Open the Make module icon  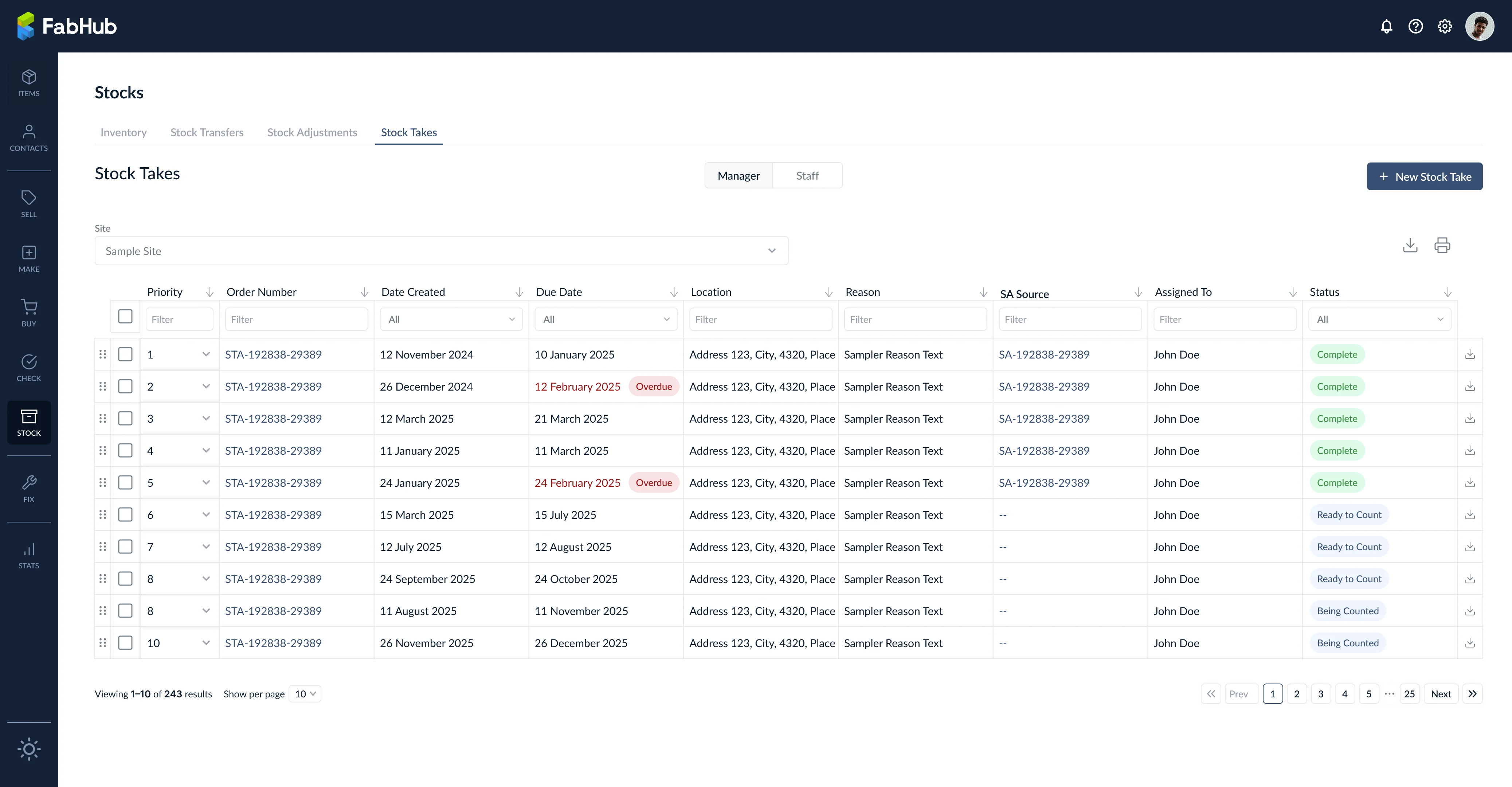(x=29, y=259)
